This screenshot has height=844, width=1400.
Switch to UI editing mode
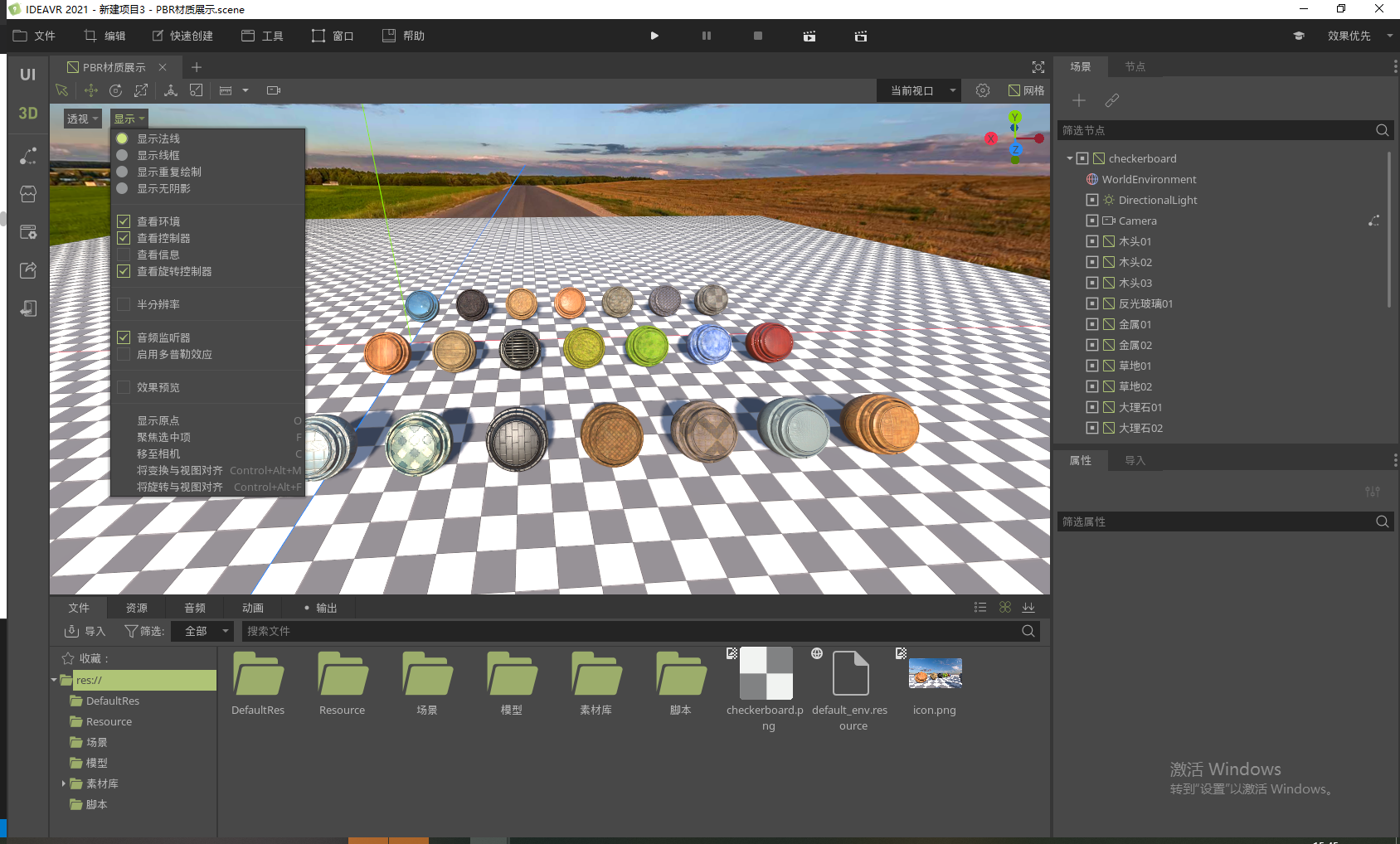point(28,75)
